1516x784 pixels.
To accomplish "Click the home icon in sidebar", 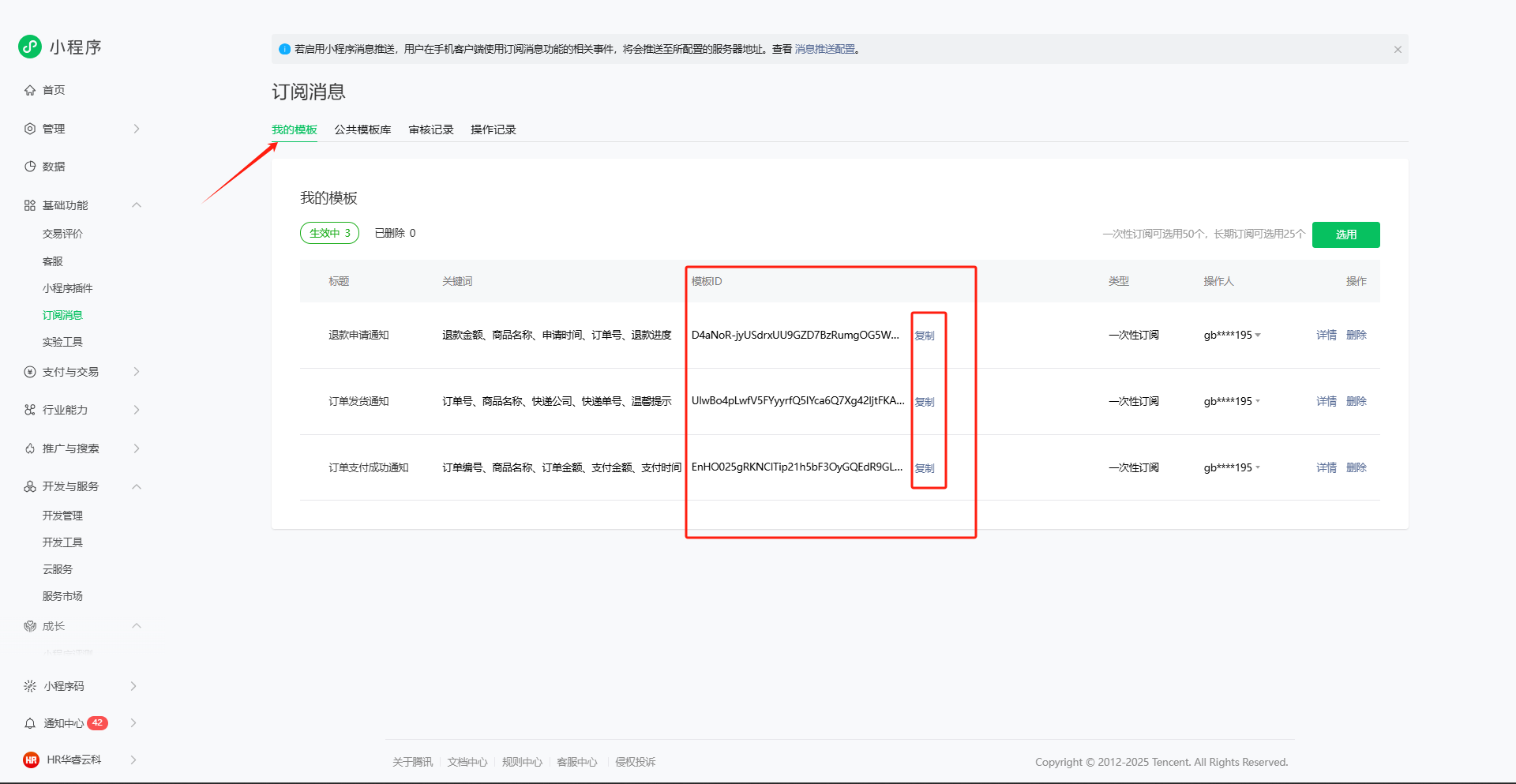I will (x=30, y=90).
